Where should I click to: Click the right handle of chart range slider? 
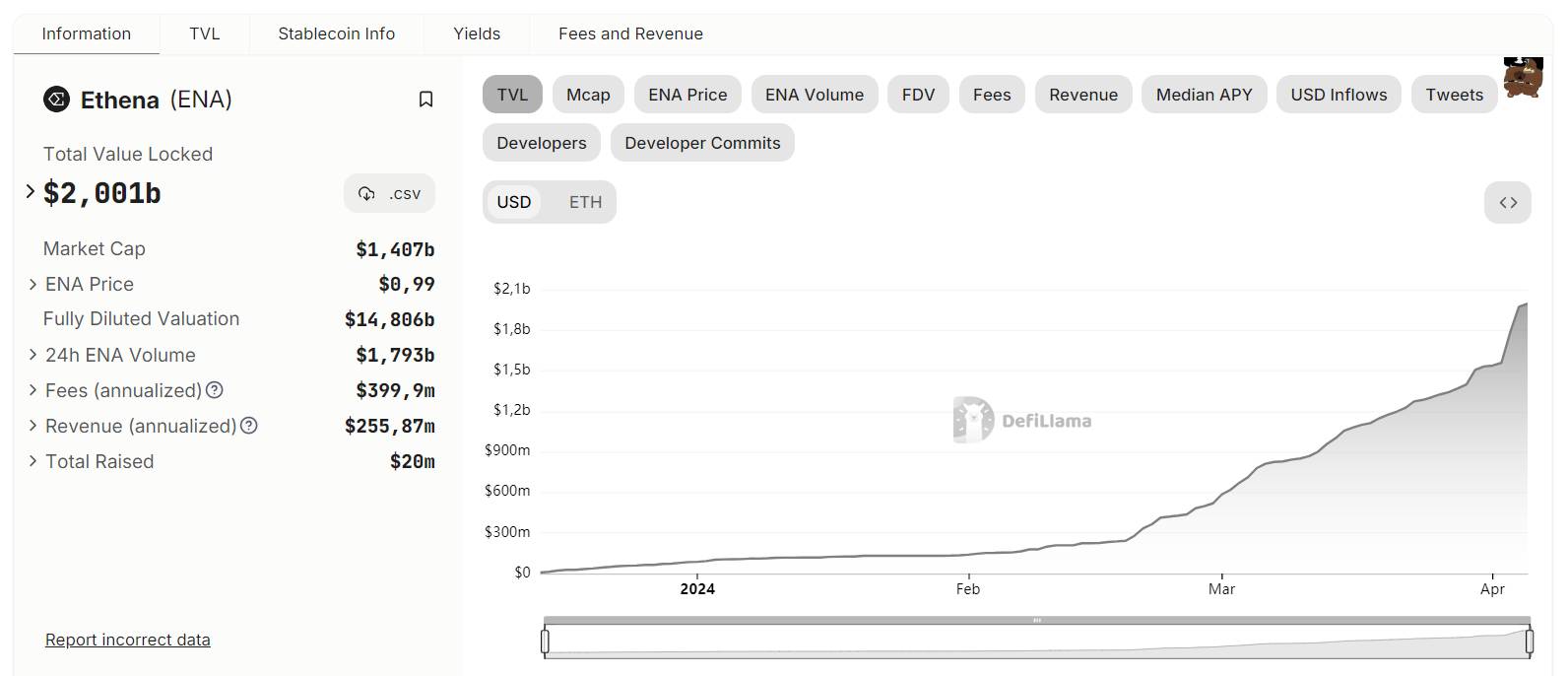[1530, 642]
